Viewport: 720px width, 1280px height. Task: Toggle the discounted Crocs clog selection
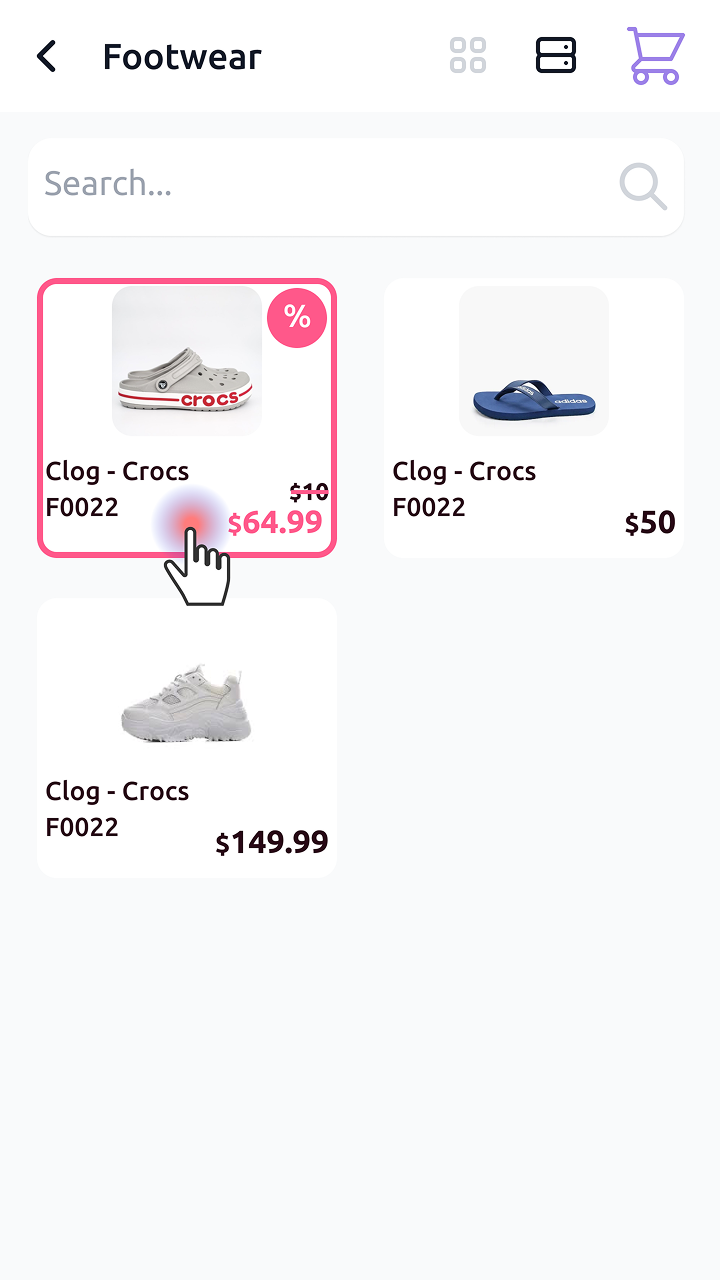187,417
